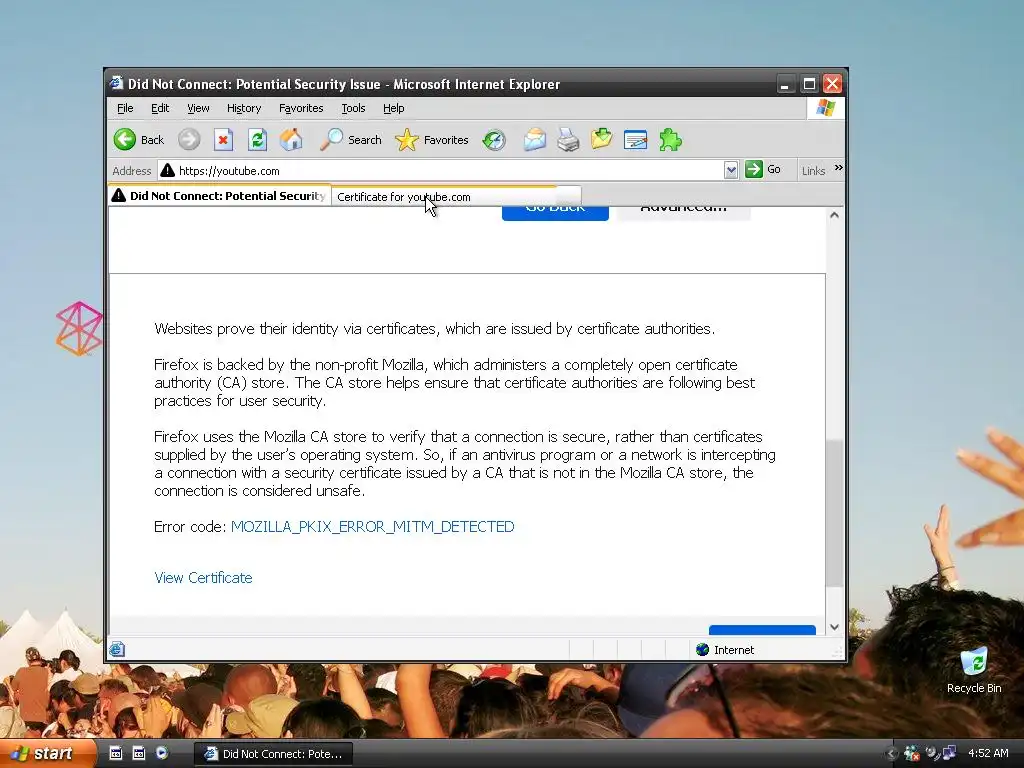Open the View menu
Image resolution: width=1024 pixels, height=768 pixels.
(198, 108)
